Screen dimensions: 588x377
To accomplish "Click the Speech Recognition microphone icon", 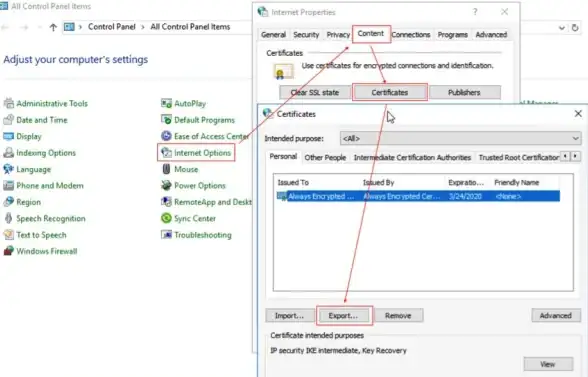I will (9, 218).
